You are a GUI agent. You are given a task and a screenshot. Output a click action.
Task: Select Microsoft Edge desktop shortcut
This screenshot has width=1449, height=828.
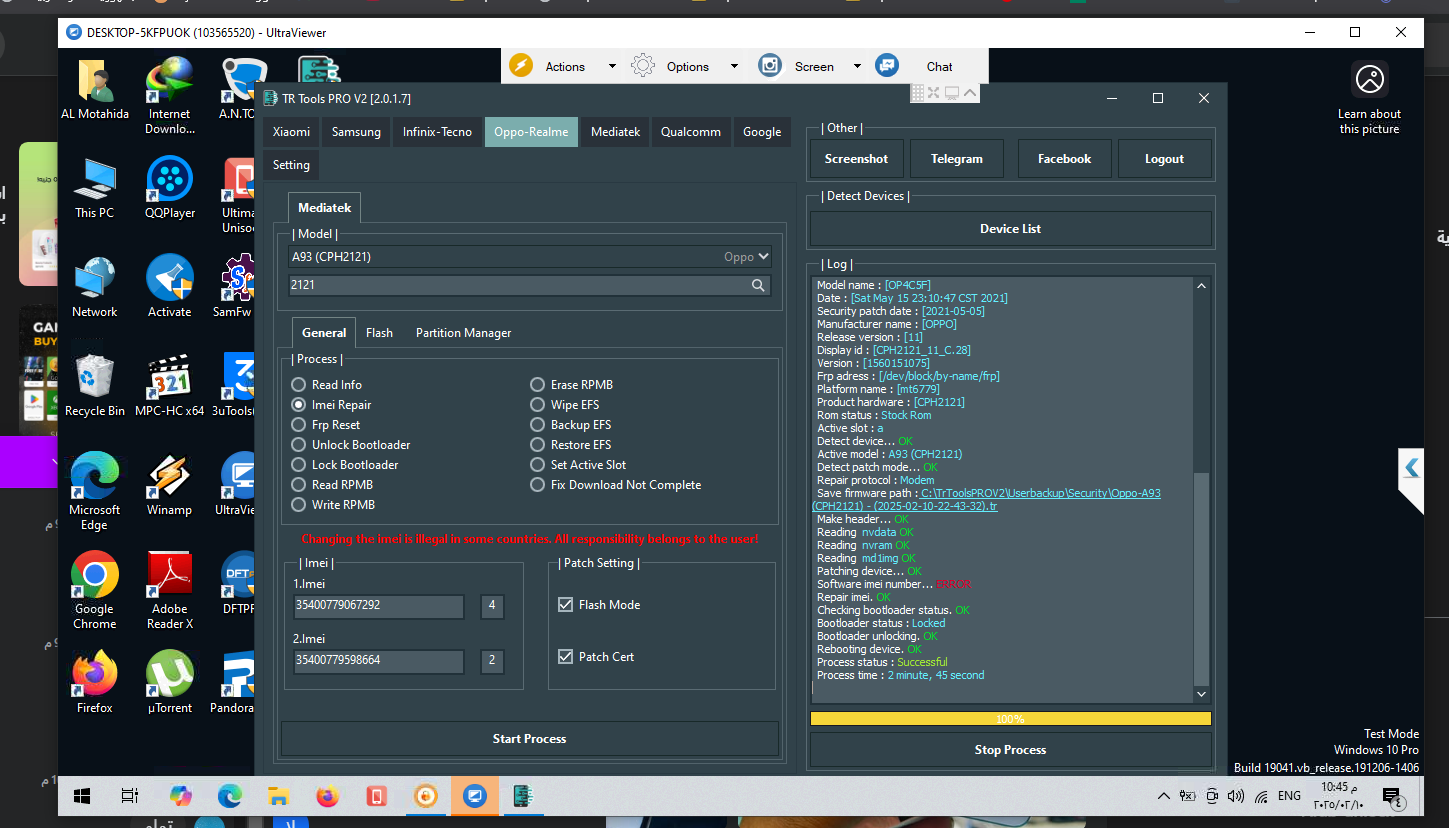click(95, 492)
